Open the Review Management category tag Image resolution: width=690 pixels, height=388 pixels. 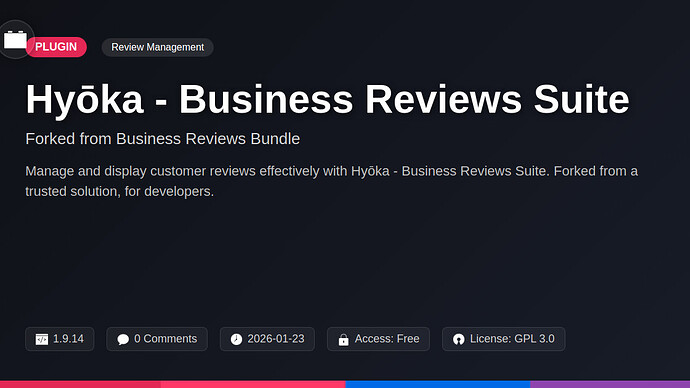point(158,47)
